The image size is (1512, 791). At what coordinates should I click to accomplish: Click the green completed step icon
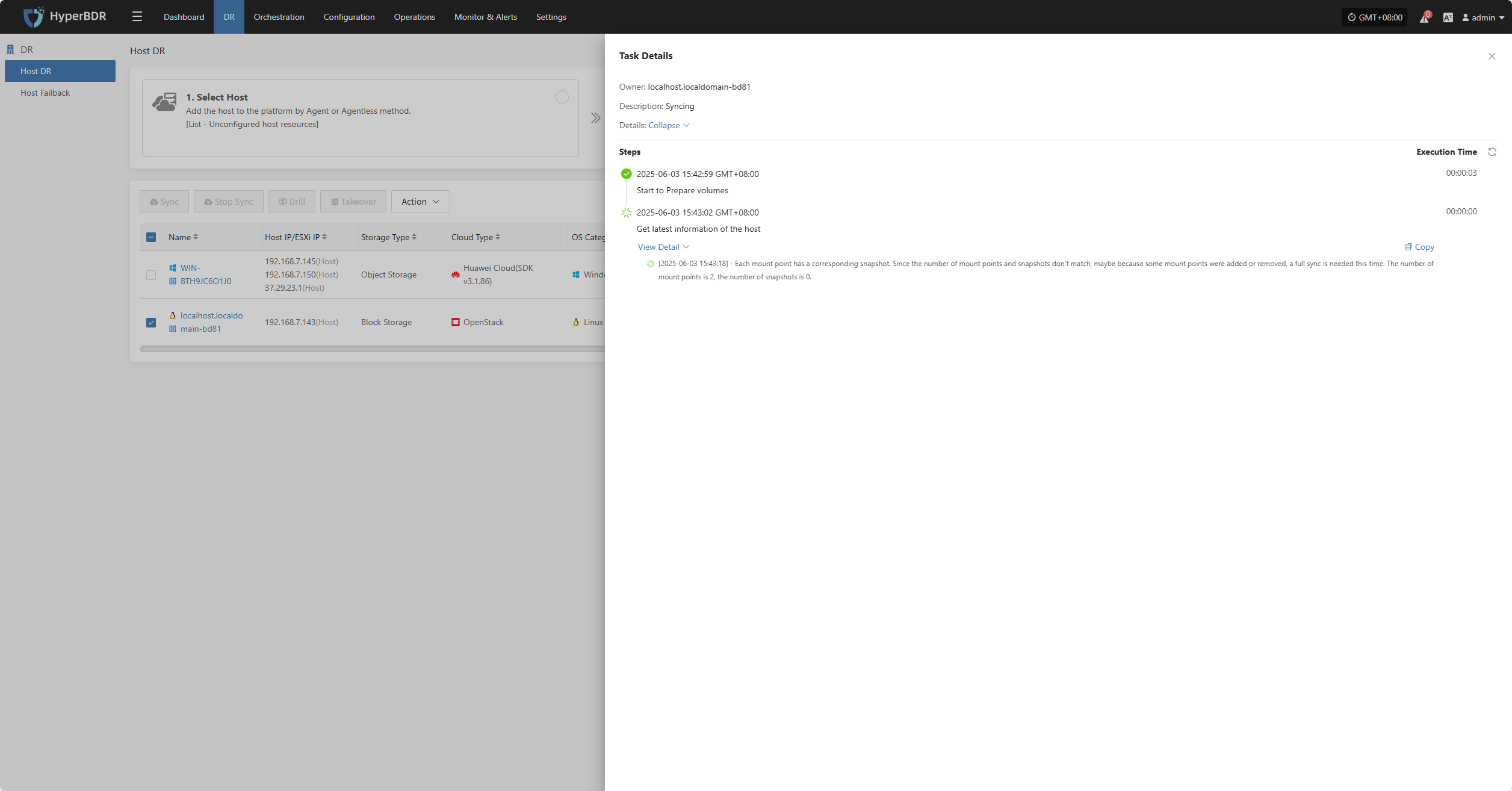click(x=626, y=174)
